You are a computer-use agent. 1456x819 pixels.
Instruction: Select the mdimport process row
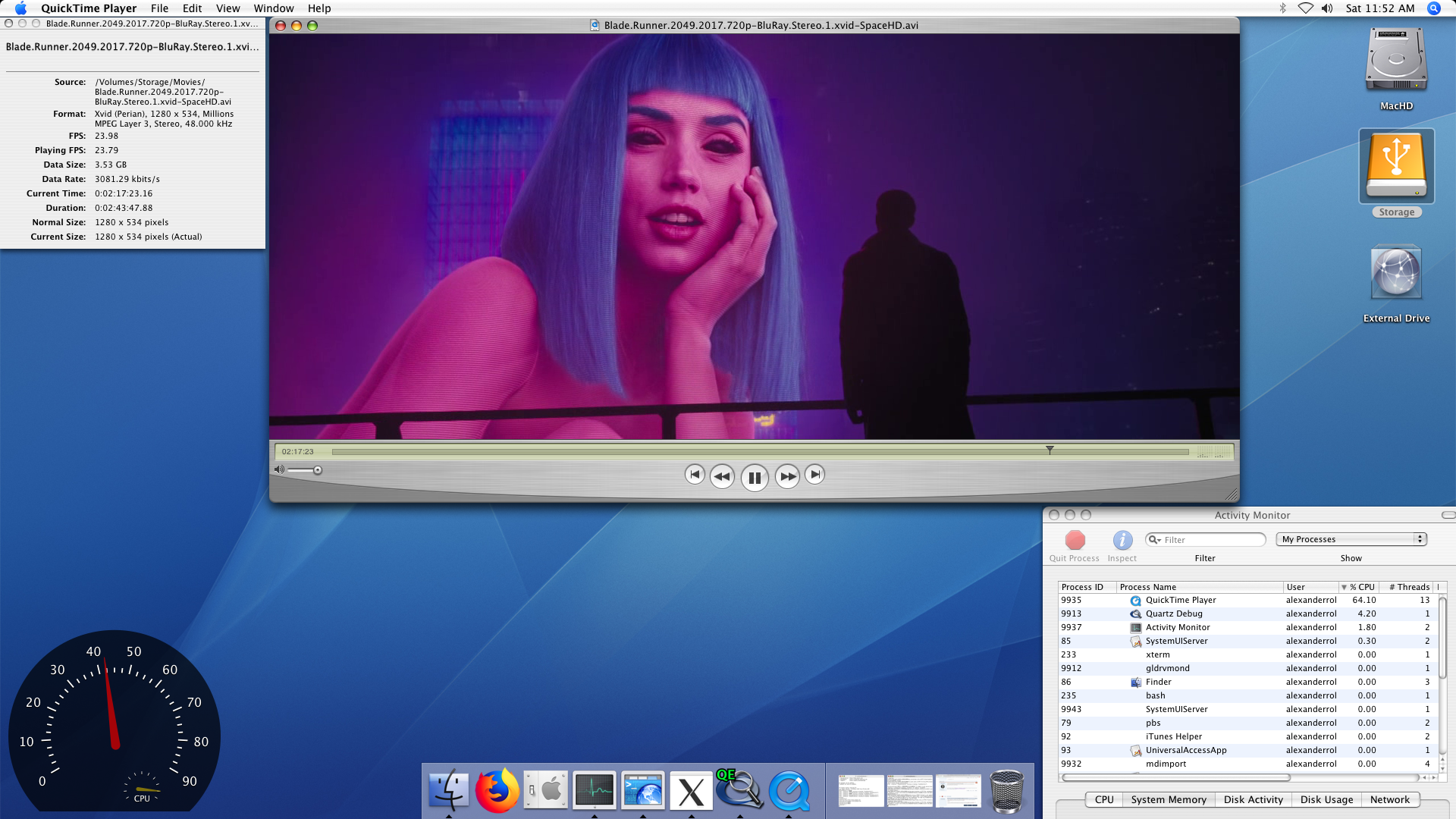1247,764
